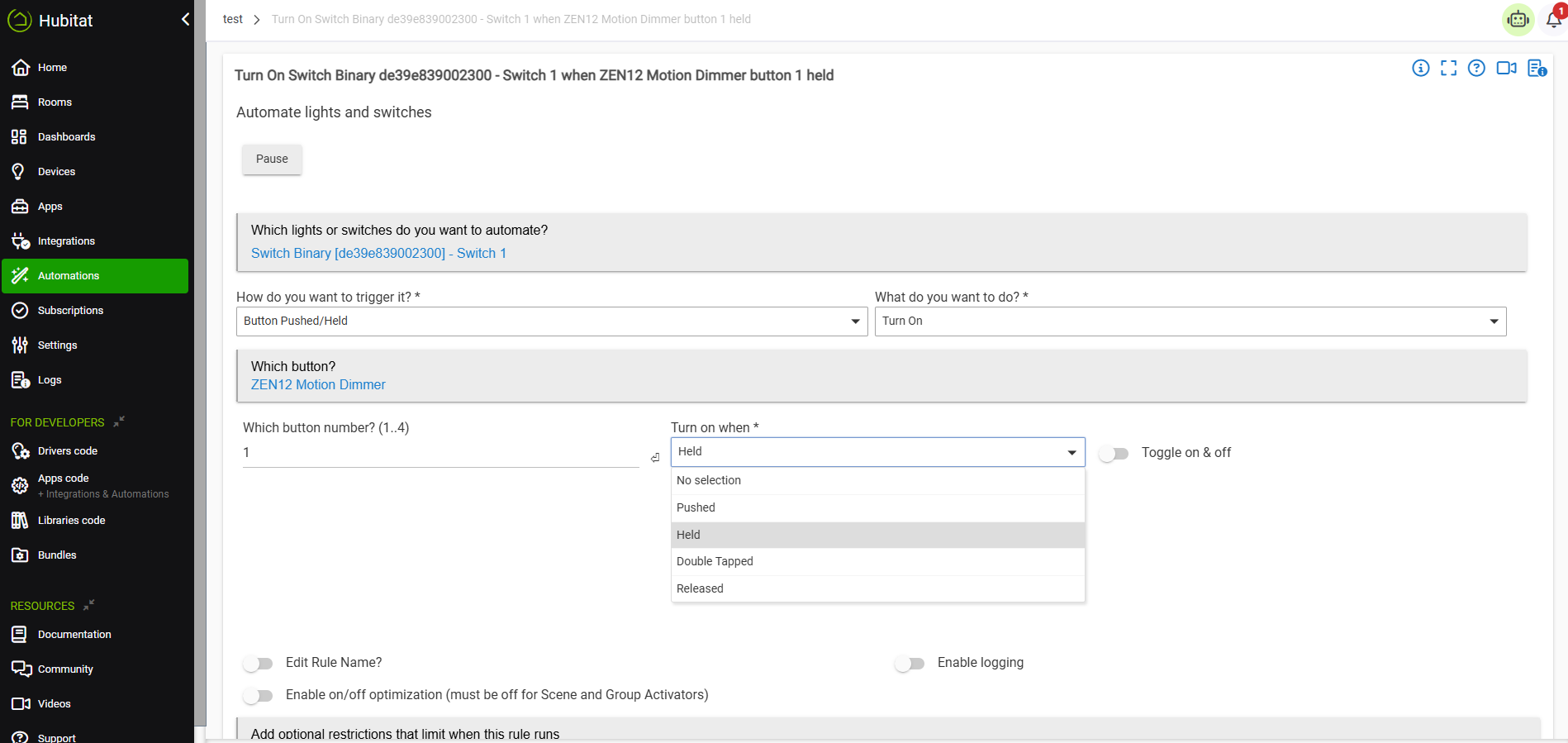Show app info circle icon
Screen dimensions: 1568x743
coord(1421,68)
